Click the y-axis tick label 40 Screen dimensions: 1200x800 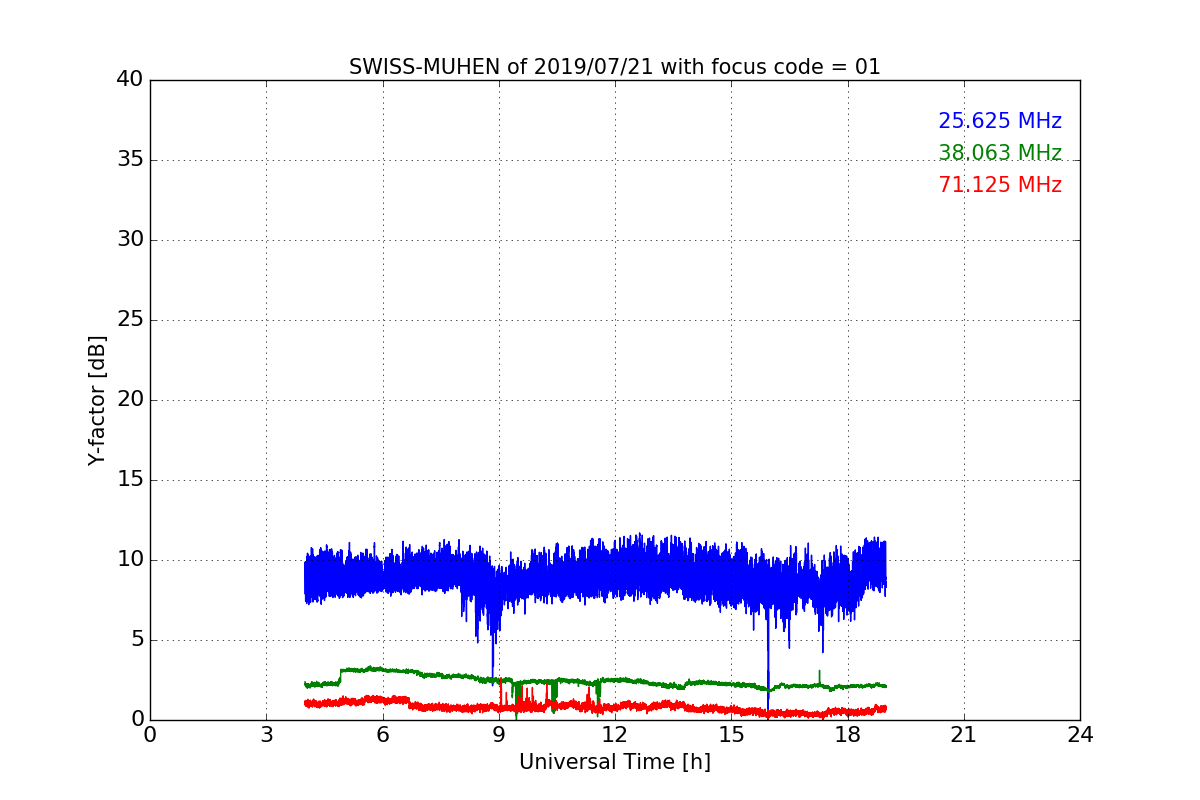pos(130,80)
